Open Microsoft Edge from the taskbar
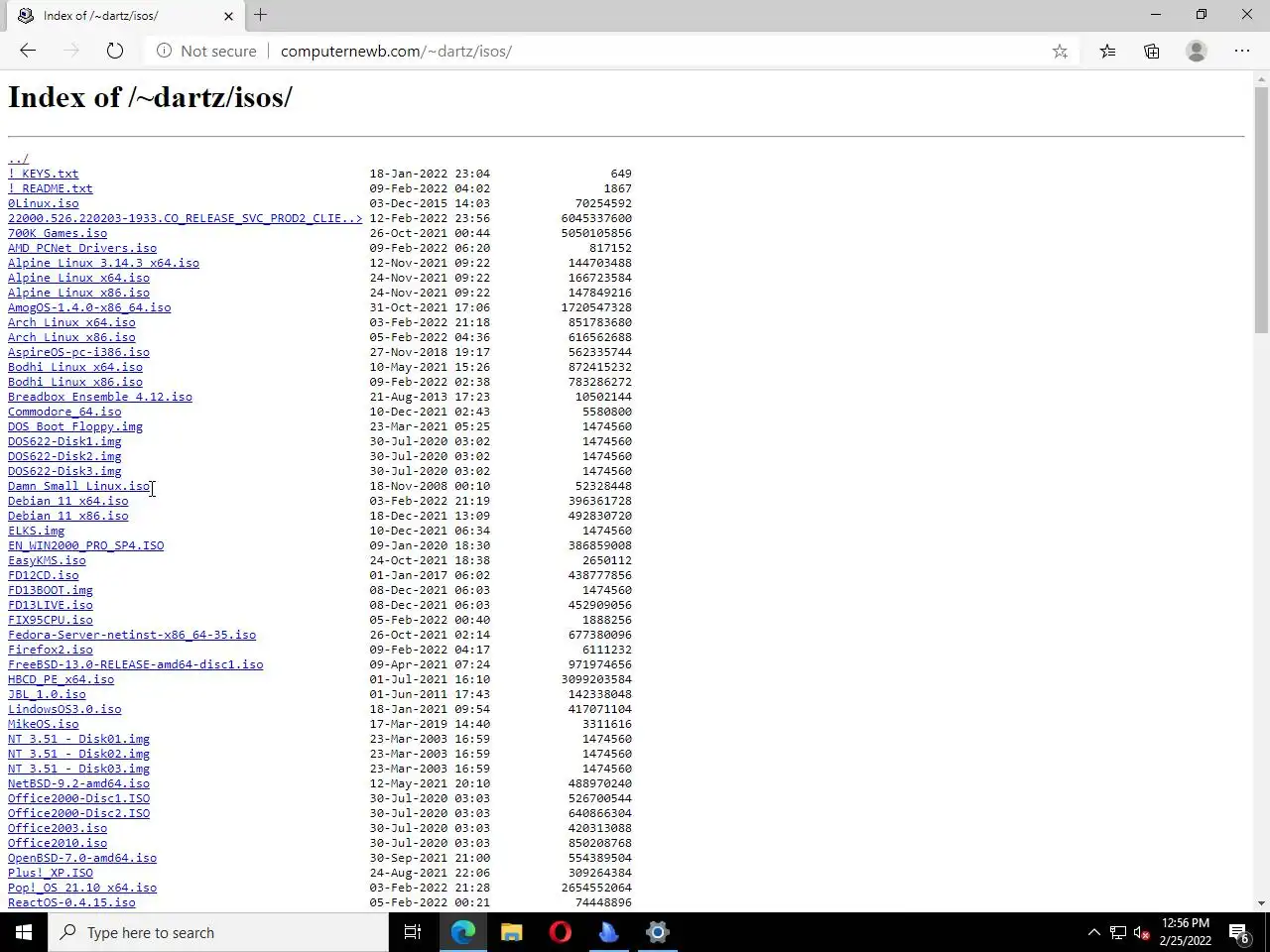This screenshot has height=952, width=1270. click(463, 932)
